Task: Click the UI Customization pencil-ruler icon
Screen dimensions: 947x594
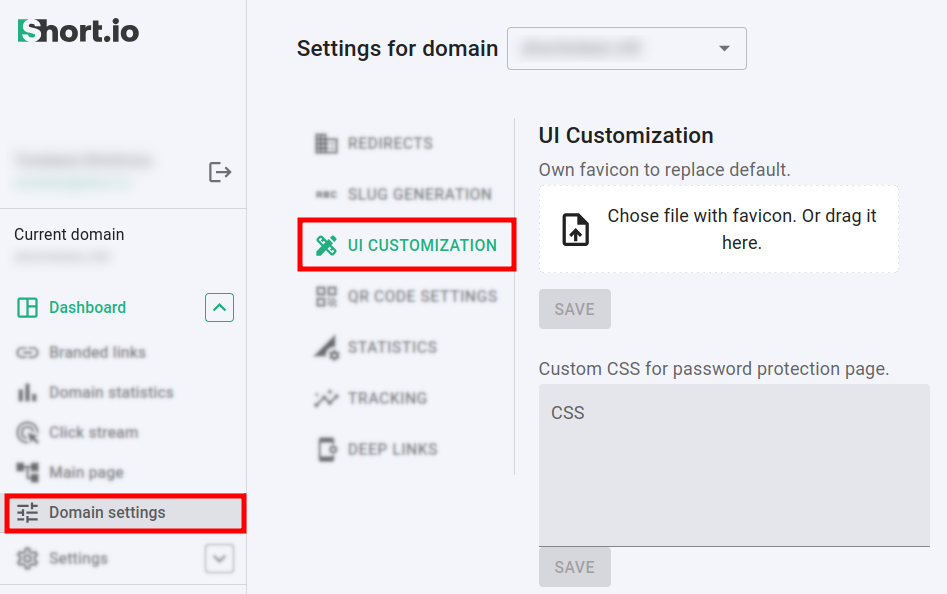Action: [x=326, y=245]
